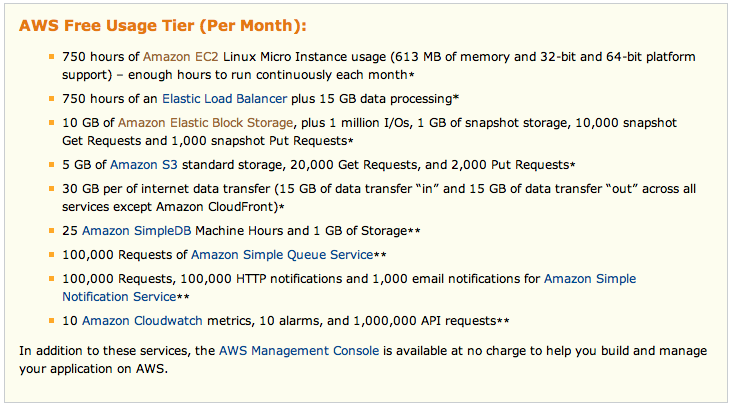Image resolution: width=732 pixels, height=407 pixels.
Task: Click the bullet before 100,000 HTTP notifications item
Action: 51,279
